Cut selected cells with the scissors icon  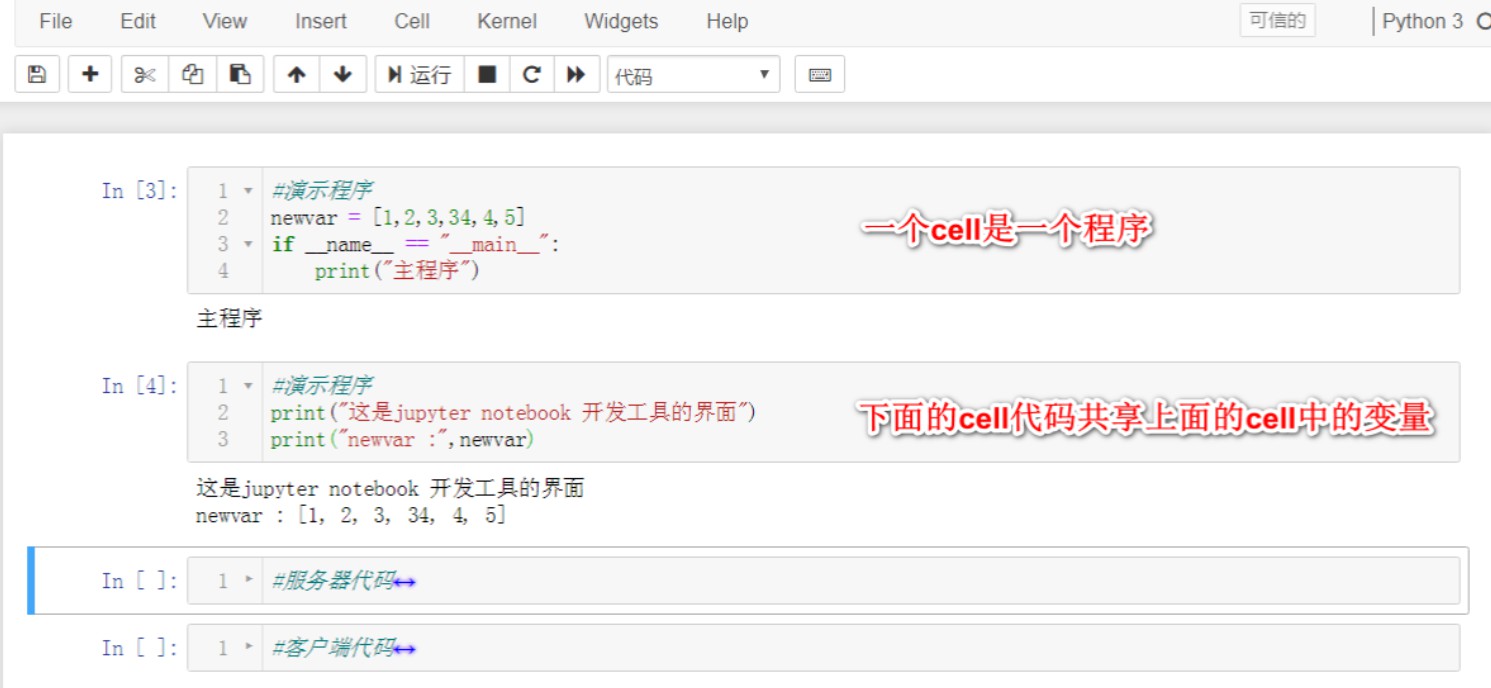[x=145, y=74]
